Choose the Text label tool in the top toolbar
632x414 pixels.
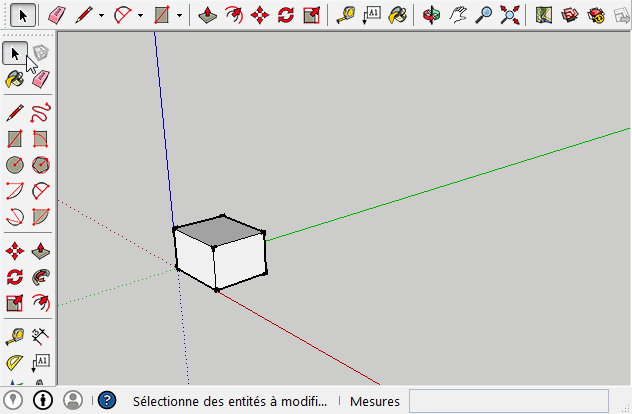coord(372,15)
